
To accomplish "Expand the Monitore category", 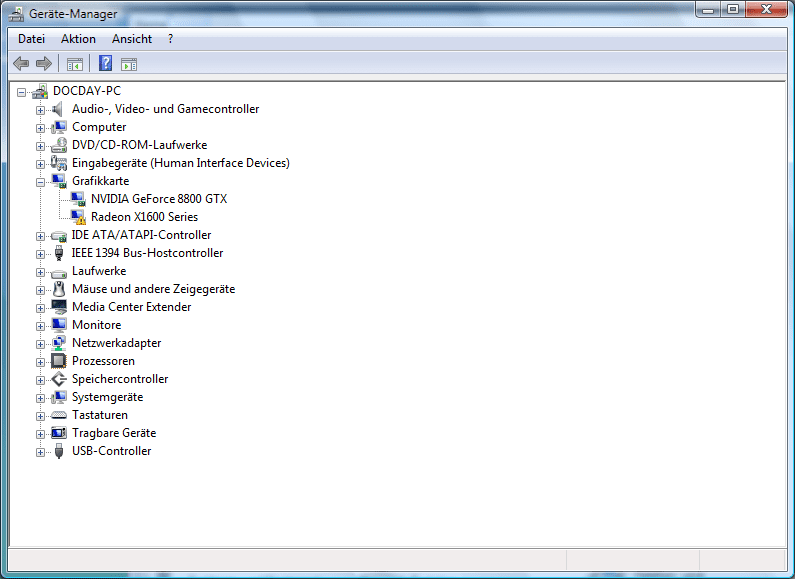I will [40, 326].
